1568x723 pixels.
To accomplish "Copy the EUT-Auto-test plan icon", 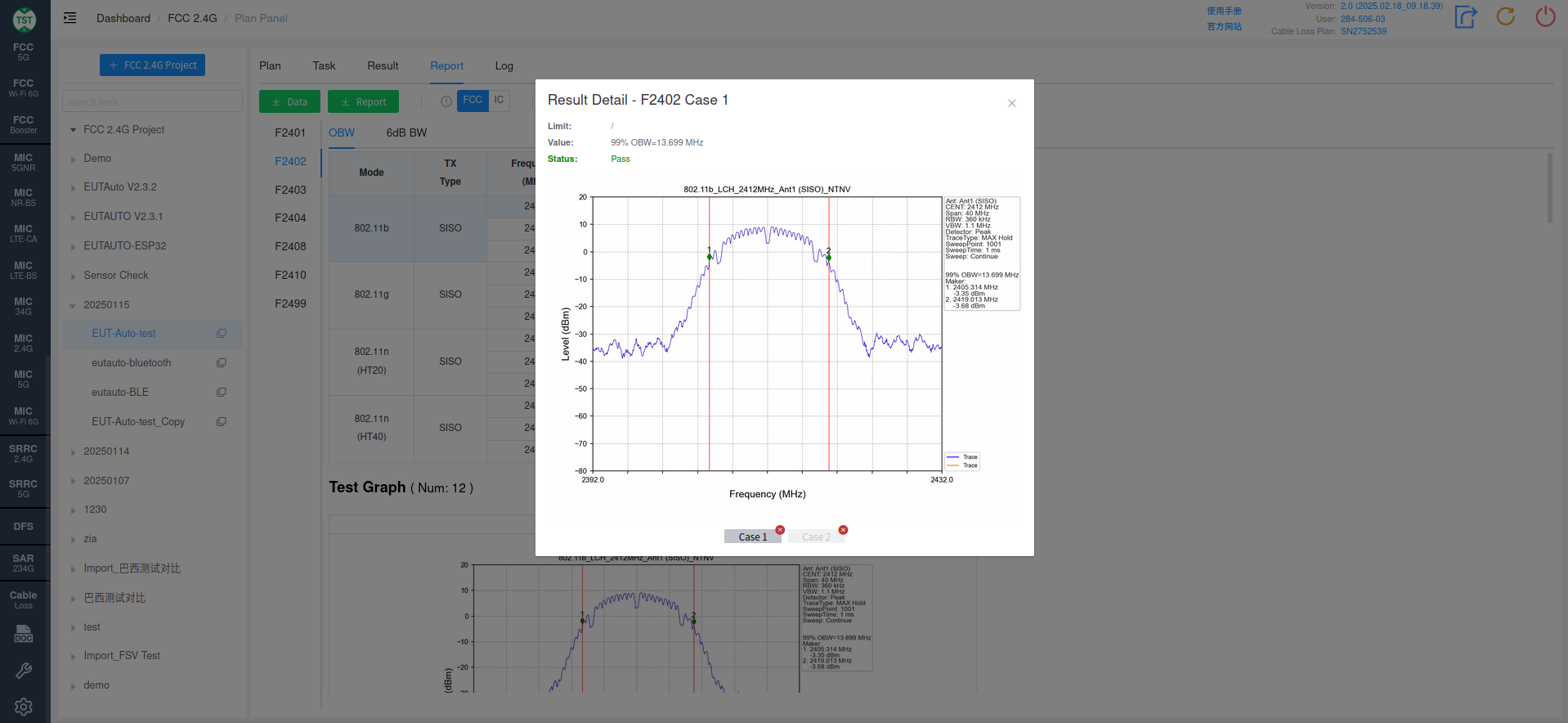I will (221, 334).
